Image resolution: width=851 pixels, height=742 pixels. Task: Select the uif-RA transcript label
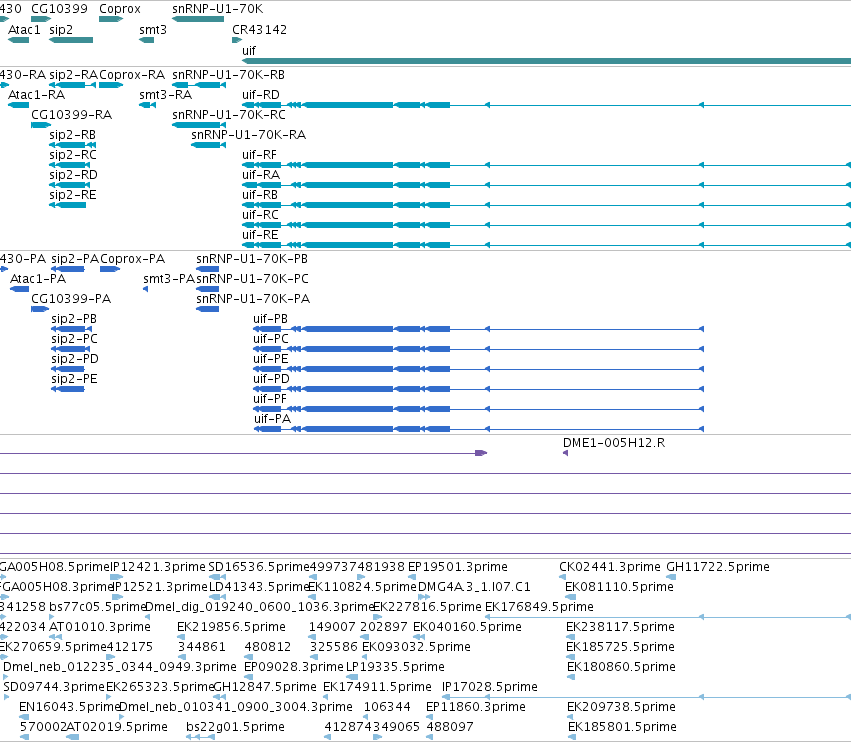[261, 175]
